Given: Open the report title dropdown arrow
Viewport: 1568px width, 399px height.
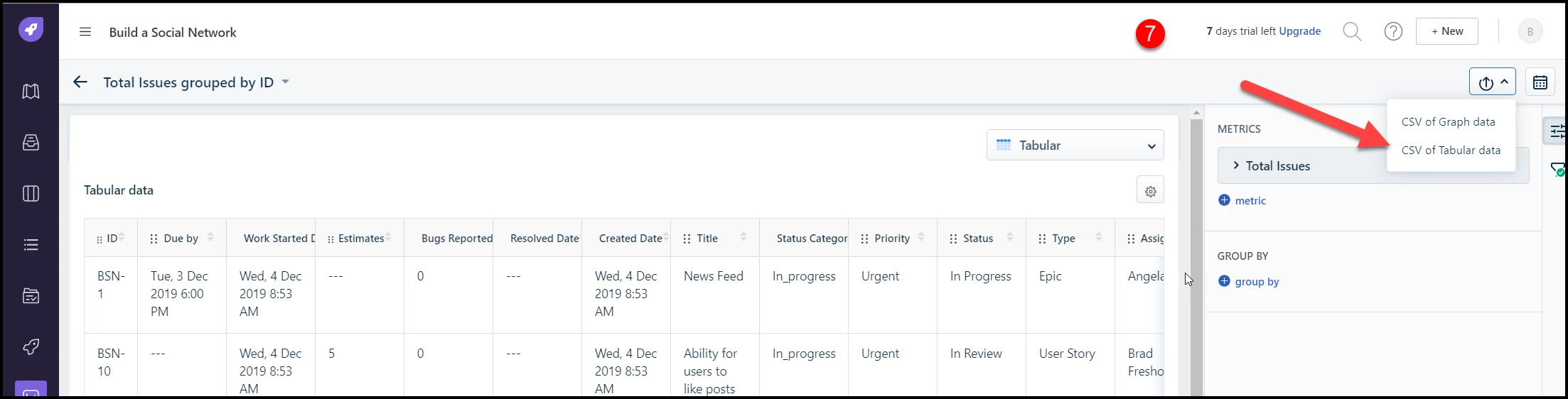Looking at the screenshot, I should pyautogui.click(x=285, y=82).
